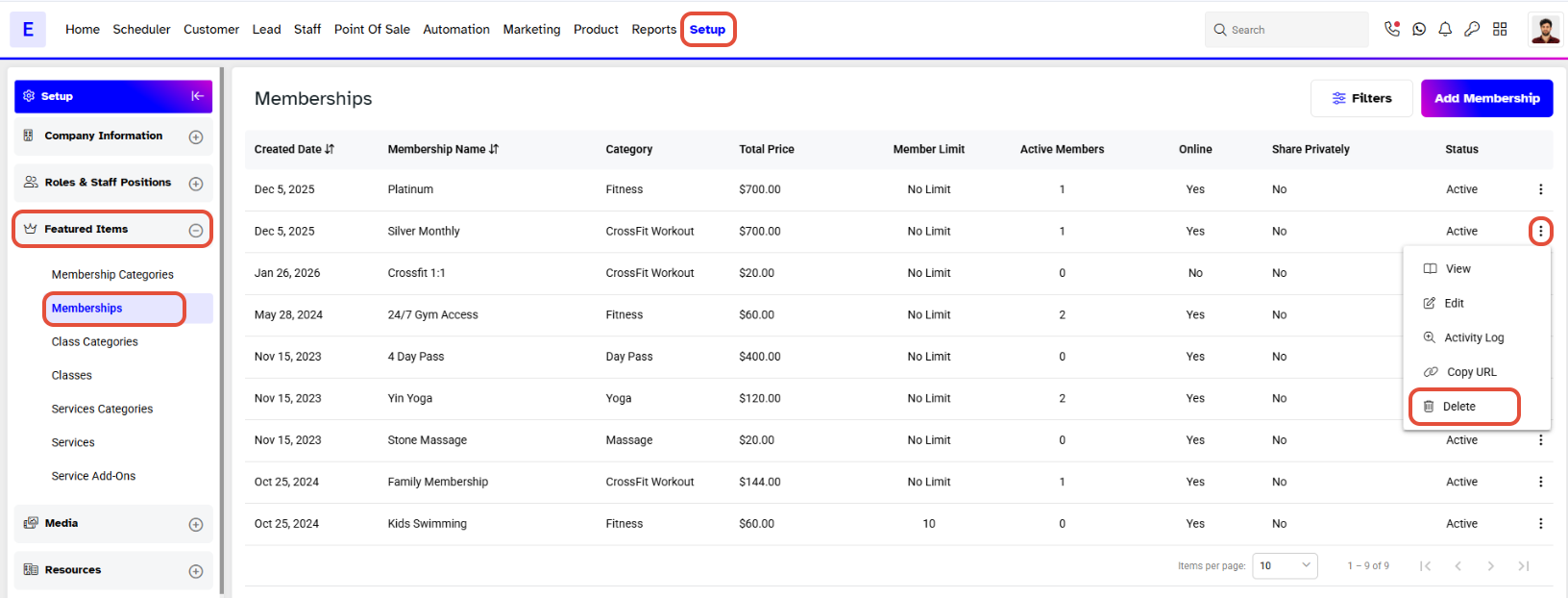Open the Setup tab in top navigation
This screenshot has width=1568, height=598.
pos(708,30)
